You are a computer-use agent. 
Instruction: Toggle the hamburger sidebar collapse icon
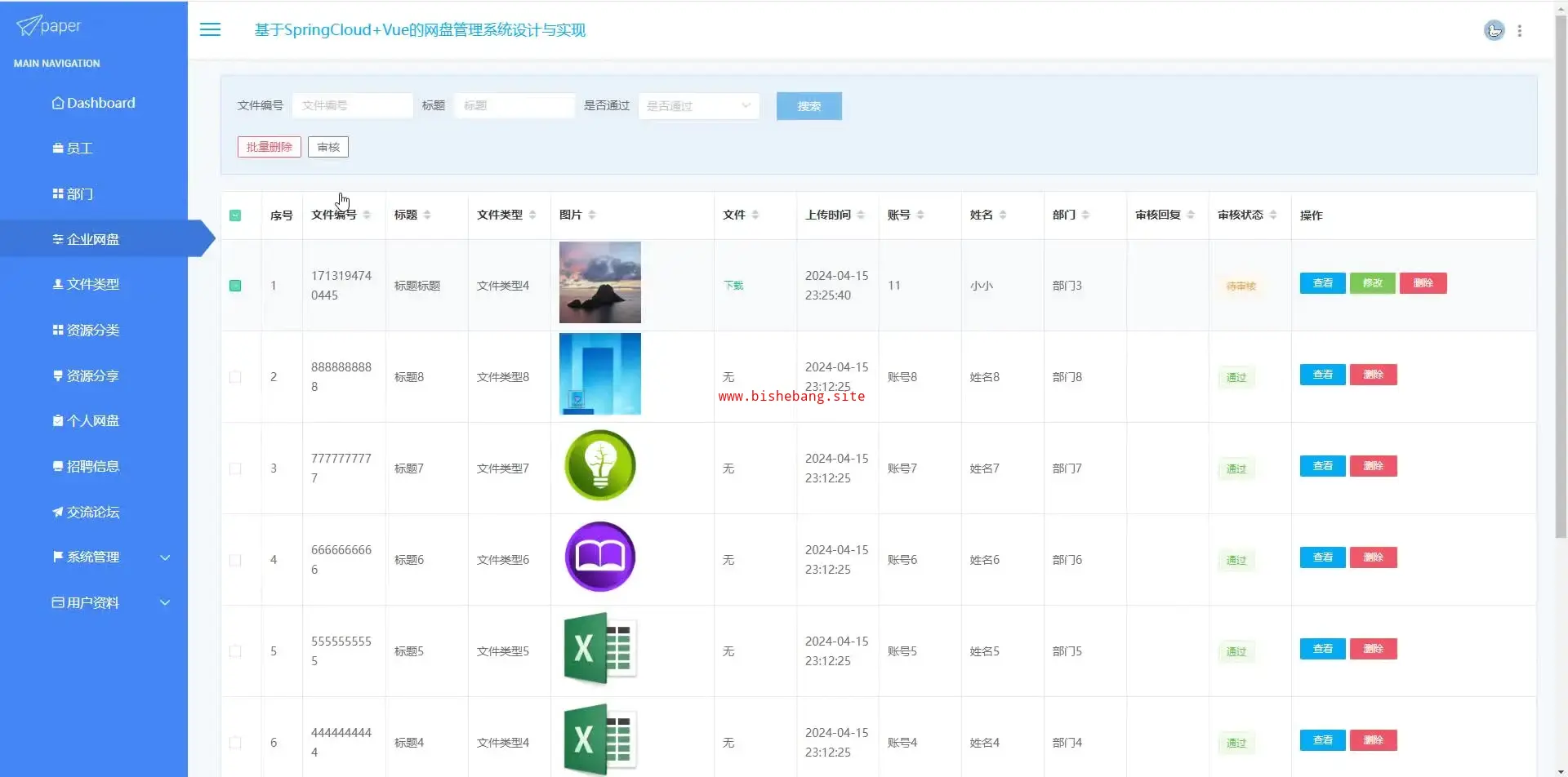tap(210, 30)
